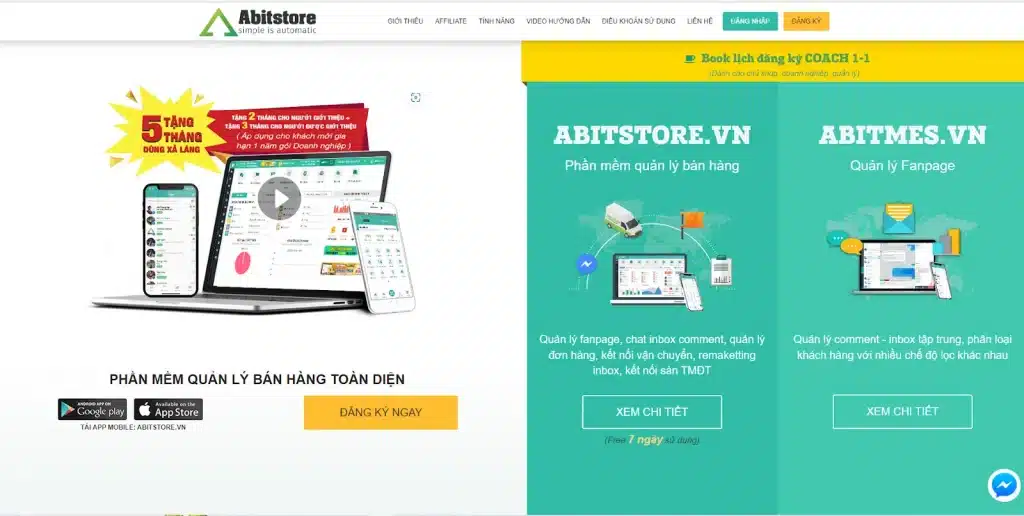Click the focus icon above promo image

[x=415, y=97]
